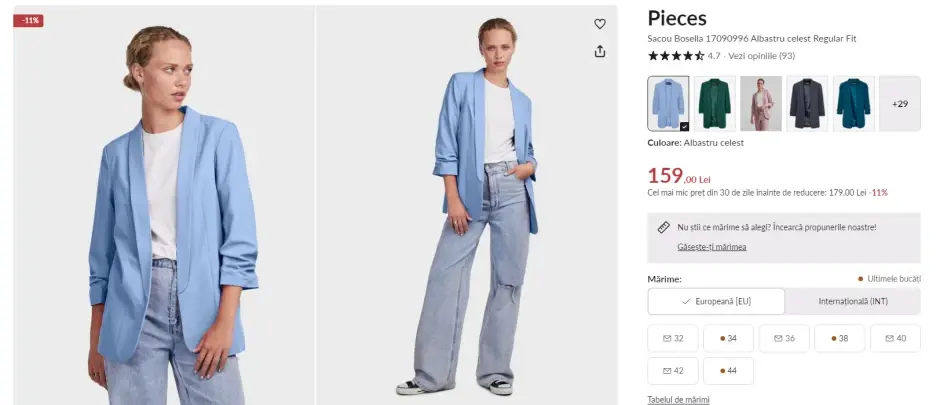Open the Găsește-ți mărimea link

point(712,247)
